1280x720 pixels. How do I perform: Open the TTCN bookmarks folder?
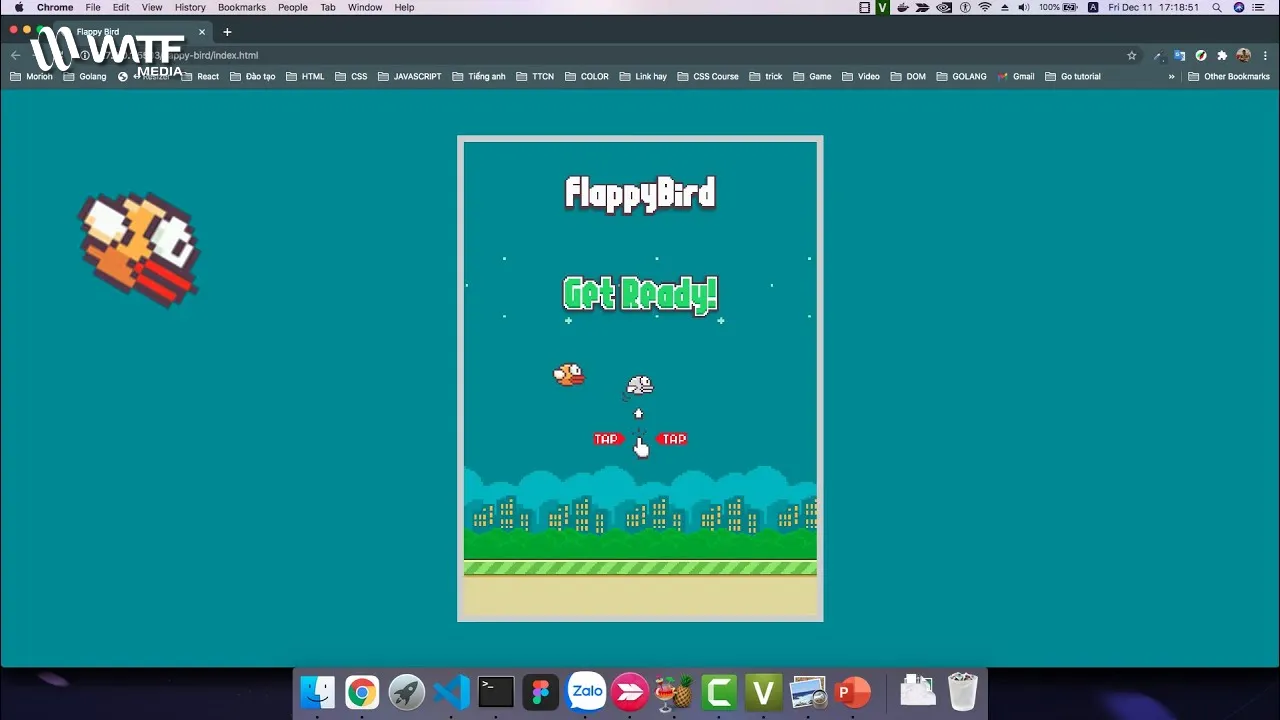[x=535, y=76]
